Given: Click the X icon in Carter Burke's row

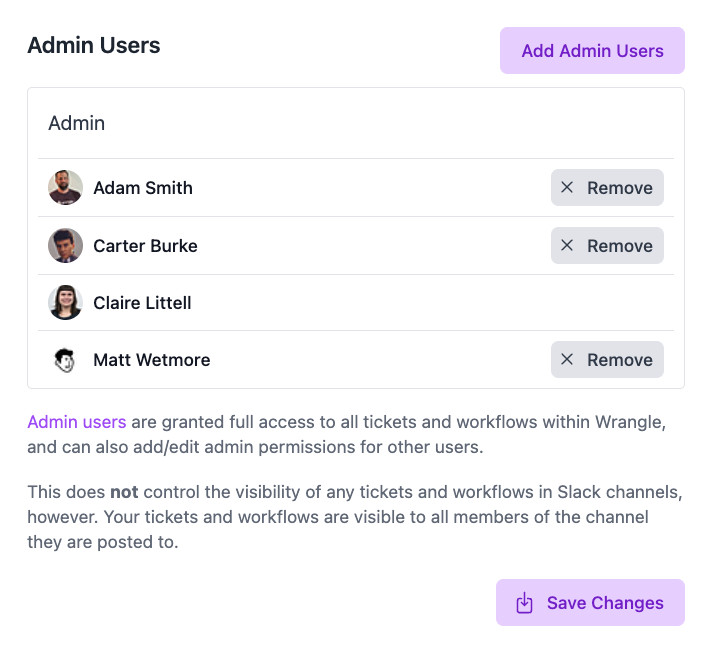Looking at the screenshot, I should pos(567,246).
